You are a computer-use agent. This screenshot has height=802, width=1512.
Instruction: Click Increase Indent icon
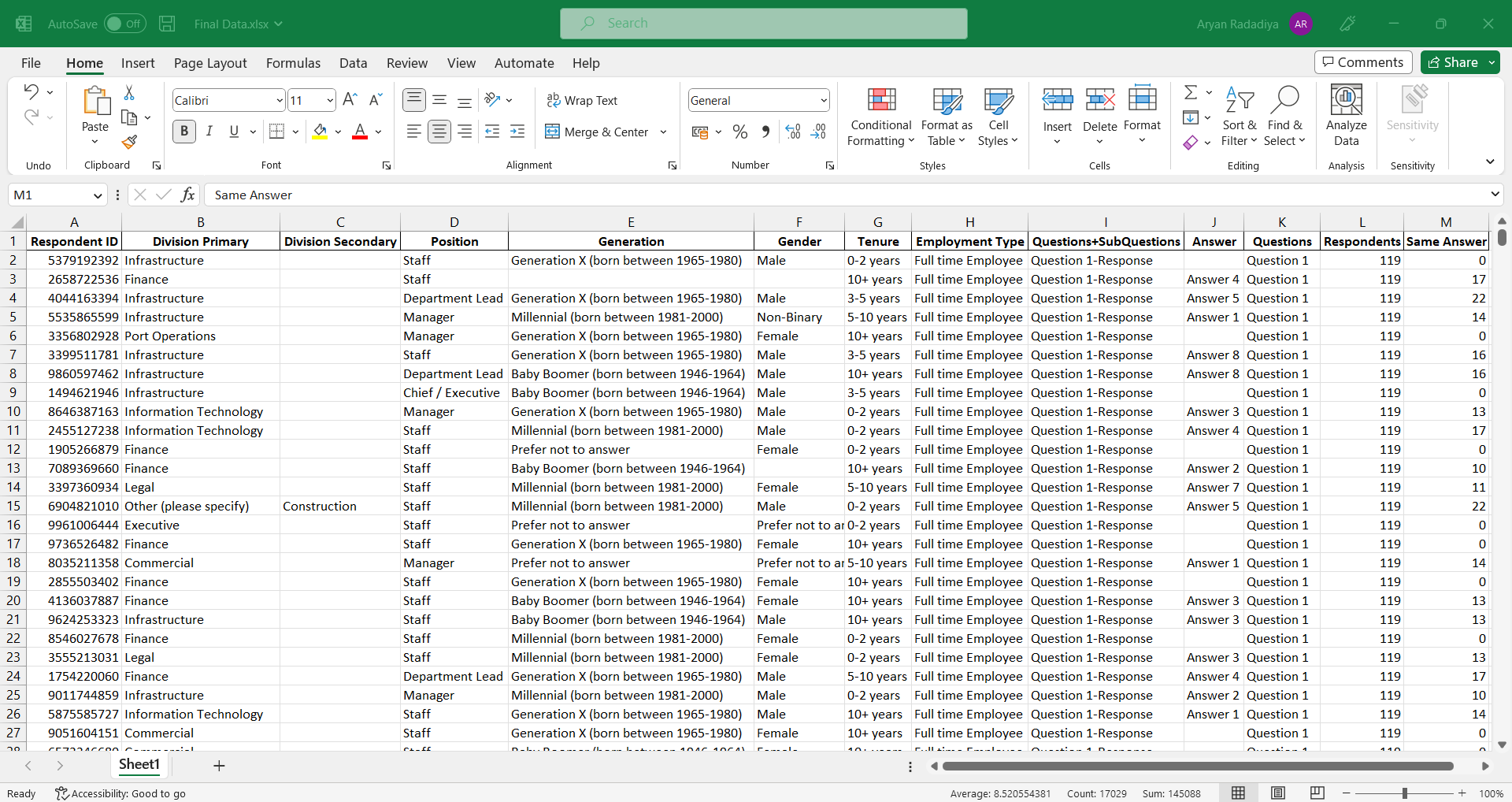(517, 132)
